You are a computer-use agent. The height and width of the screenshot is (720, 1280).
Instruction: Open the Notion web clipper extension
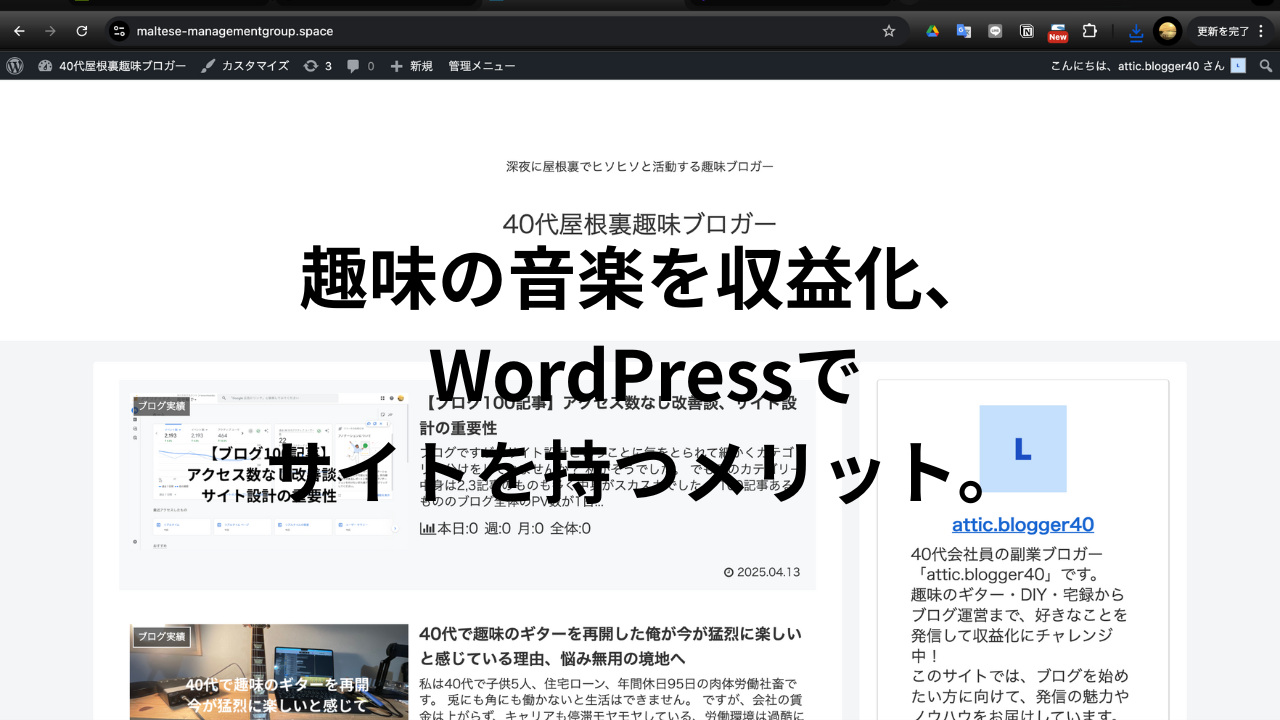1026,31
